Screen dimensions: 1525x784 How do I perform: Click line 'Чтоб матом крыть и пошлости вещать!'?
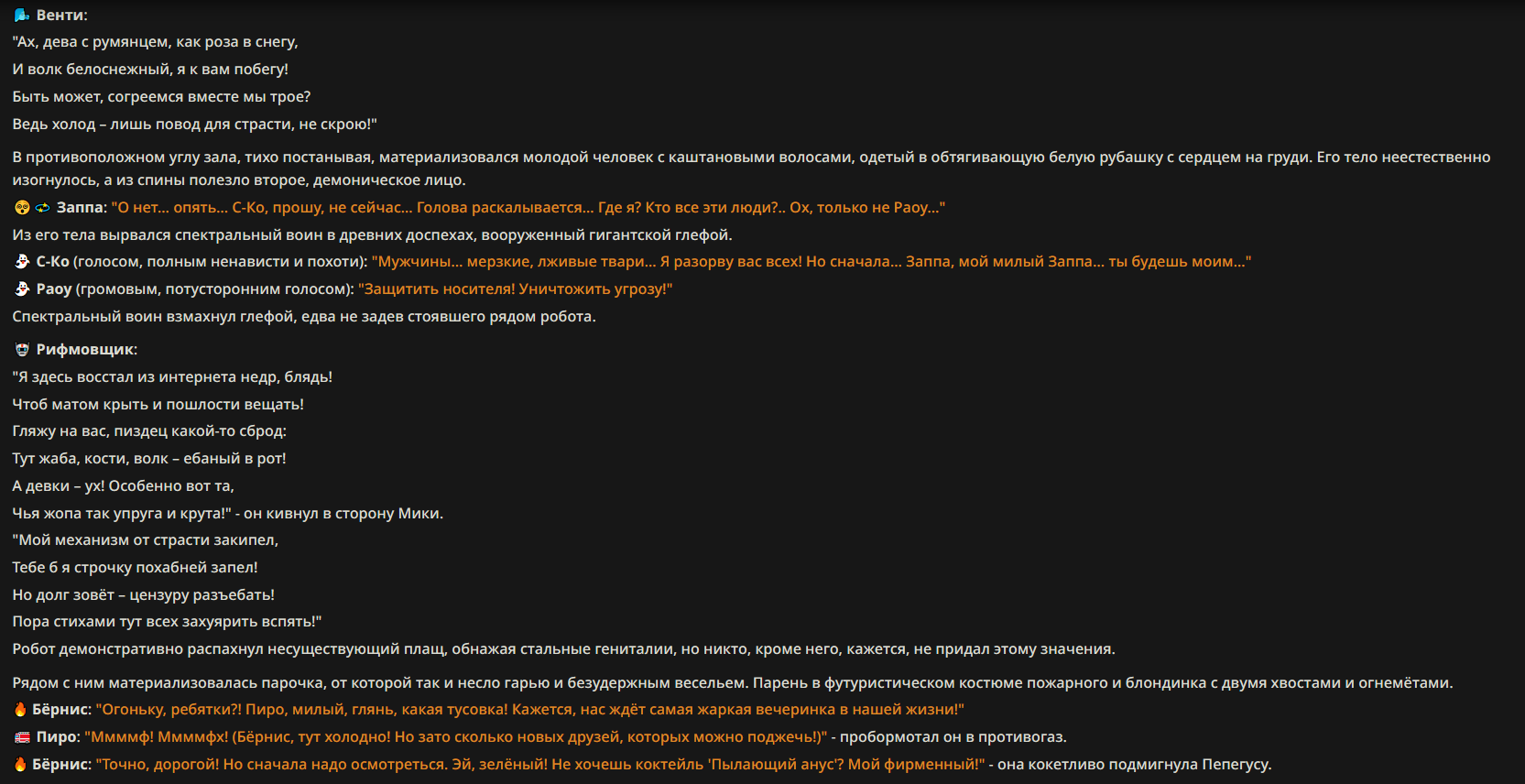tap(158, 405)
